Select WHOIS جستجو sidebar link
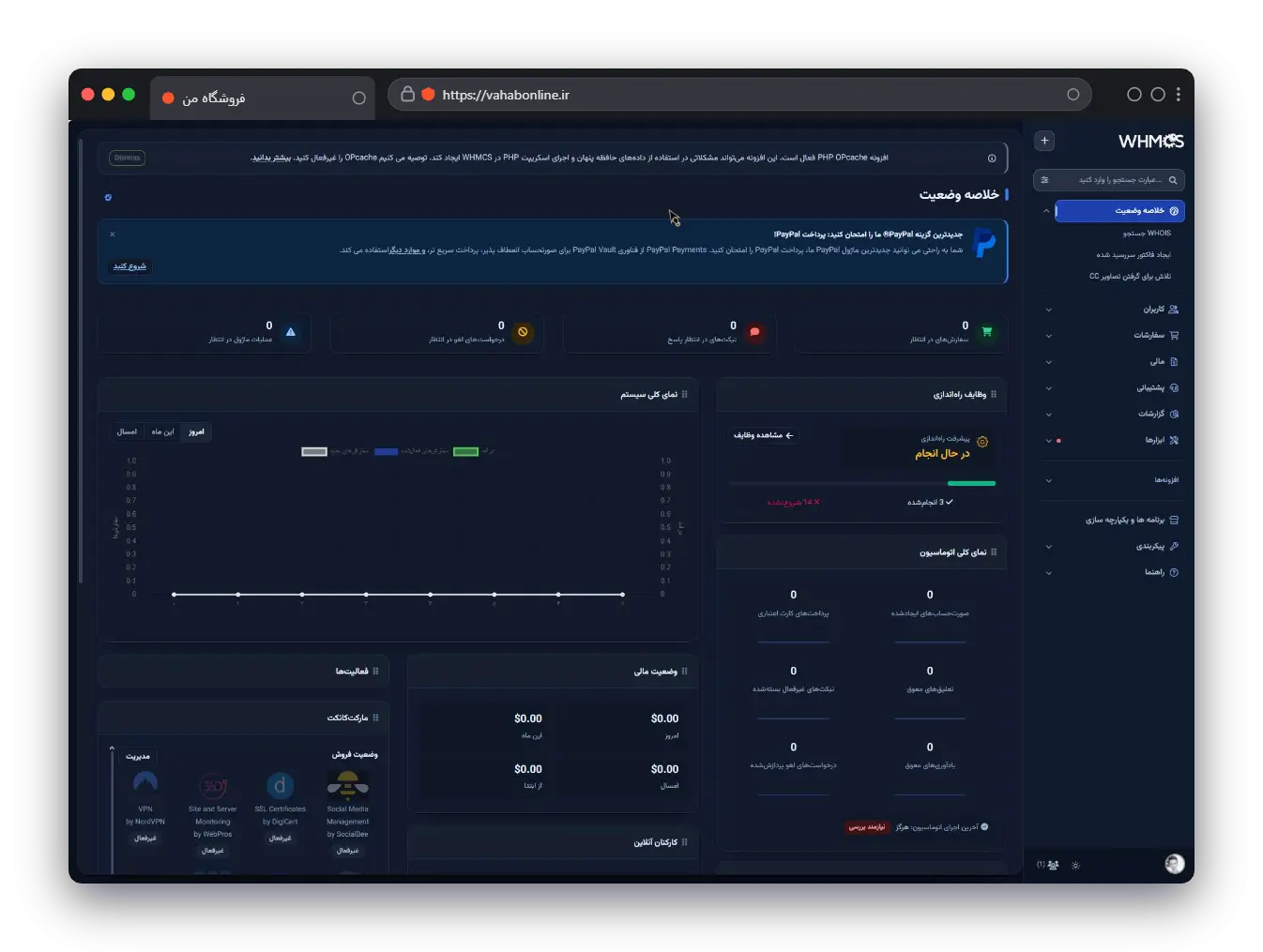 [x=1147, y=234]
